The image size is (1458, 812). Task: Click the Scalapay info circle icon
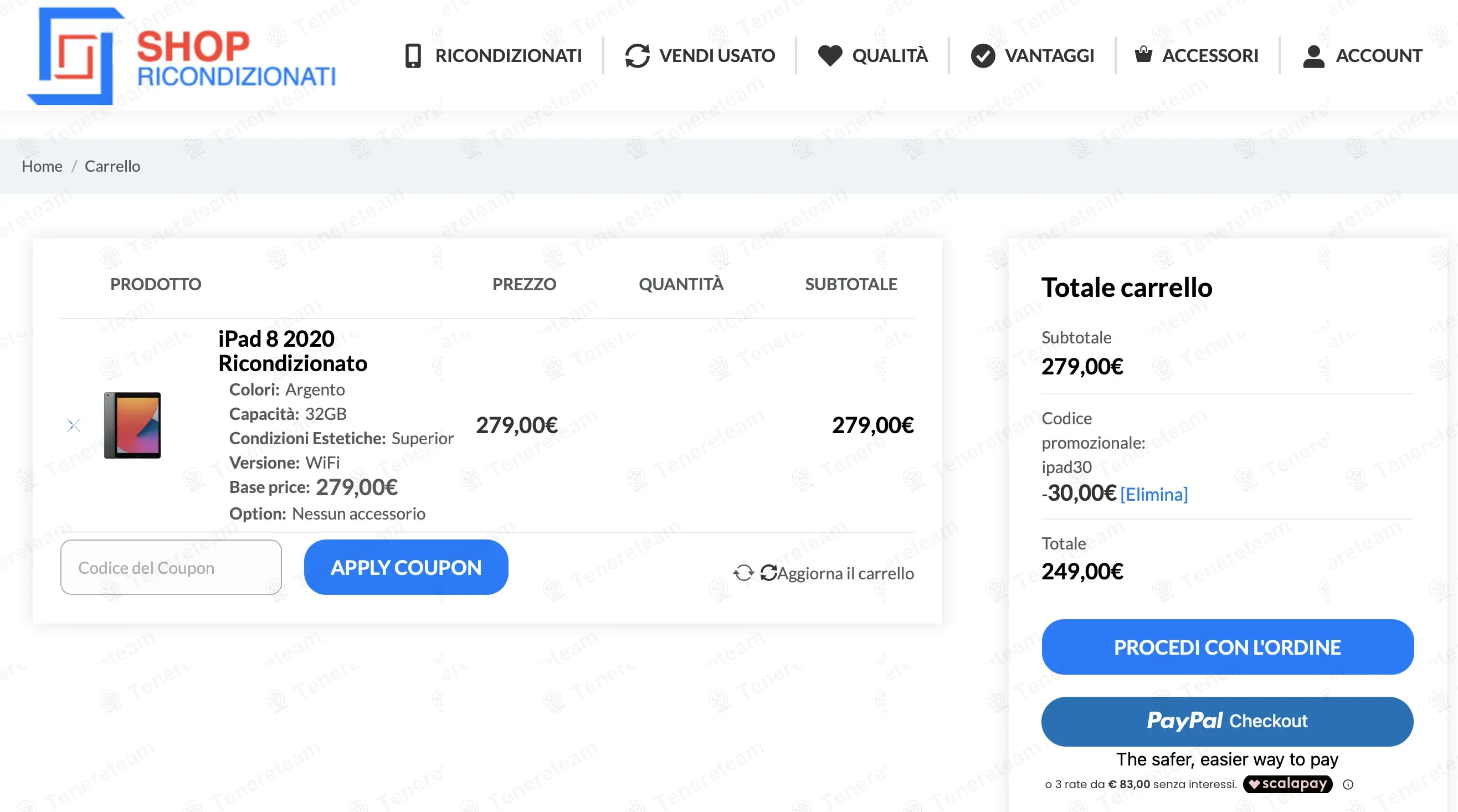[1348, 784]
